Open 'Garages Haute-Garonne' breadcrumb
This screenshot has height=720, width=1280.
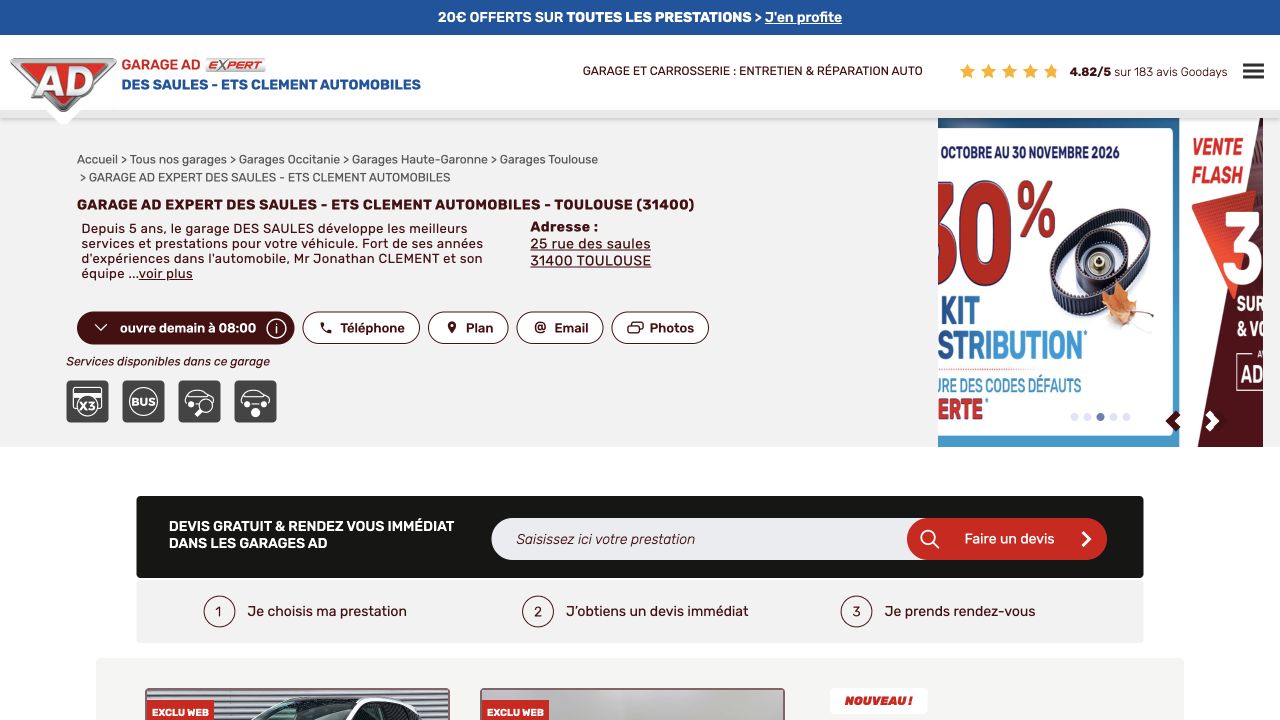coord(420,159)
